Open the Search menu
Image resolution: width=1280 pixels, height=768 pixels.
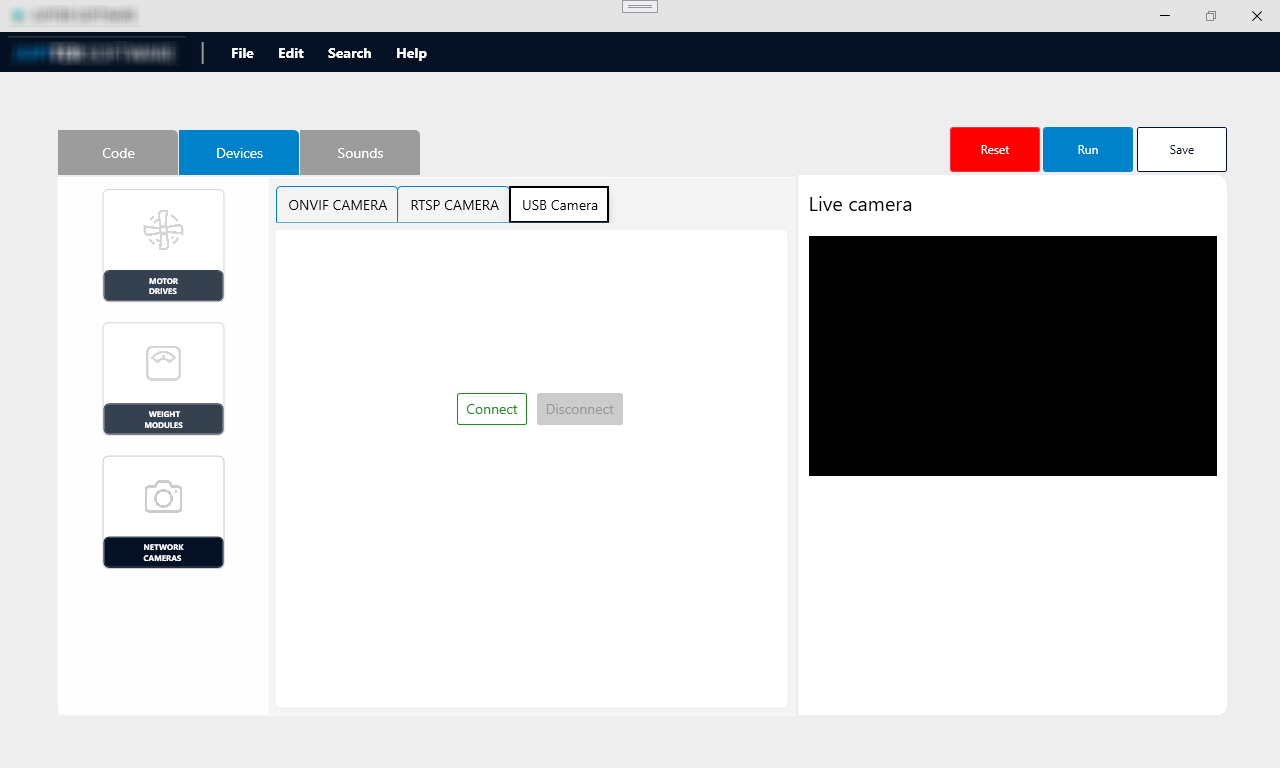349,53
